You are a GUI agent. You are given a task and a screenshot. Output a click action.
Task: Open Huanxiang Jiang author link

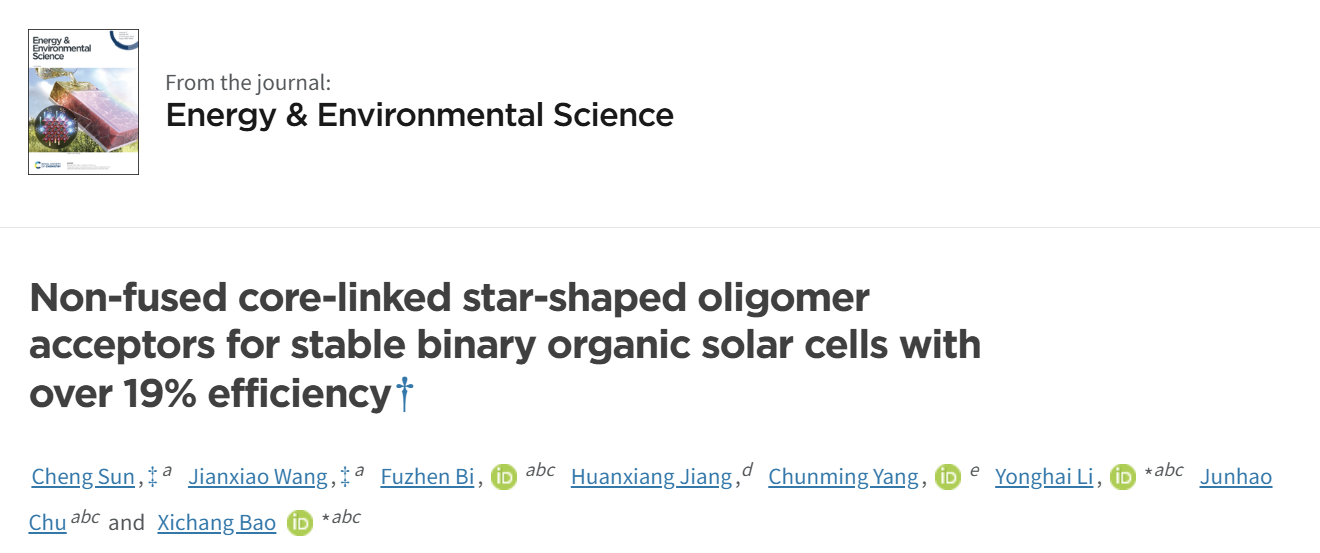pyautogui.click(x=651, y=477)
